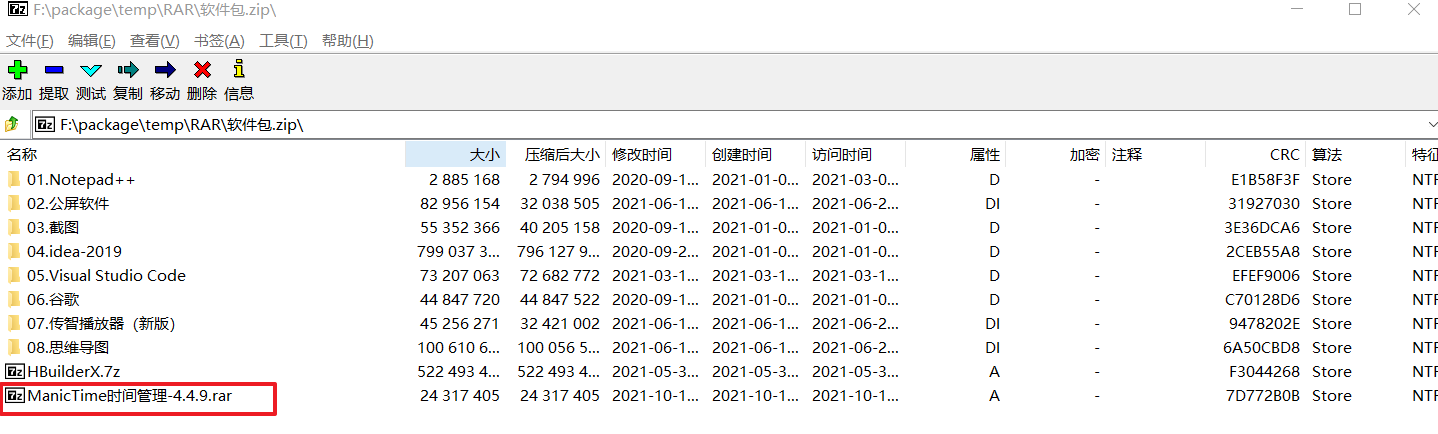1438x434 pixels.
Task: Click the Move (移动) arrow icon
Action: (165, 70)
